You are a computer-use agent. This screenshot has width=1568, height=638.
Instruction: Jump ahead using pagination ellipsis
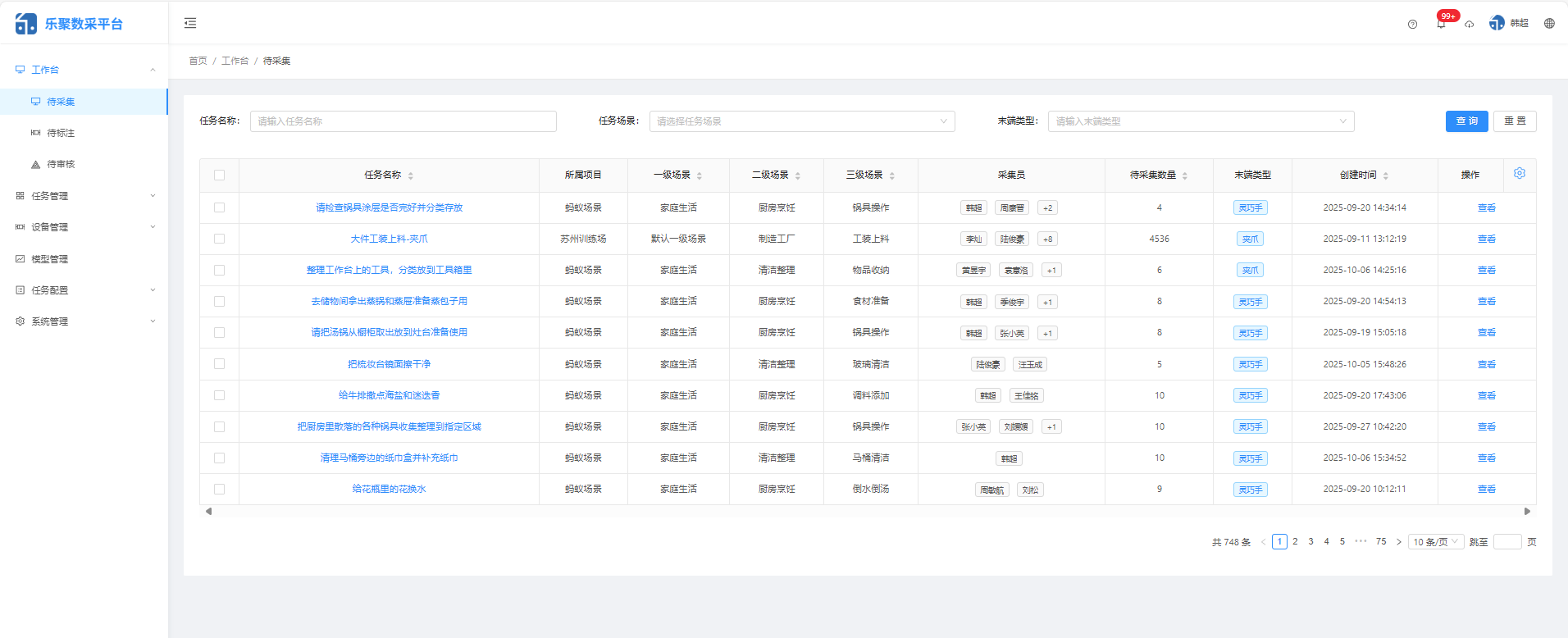(1361, 541)
